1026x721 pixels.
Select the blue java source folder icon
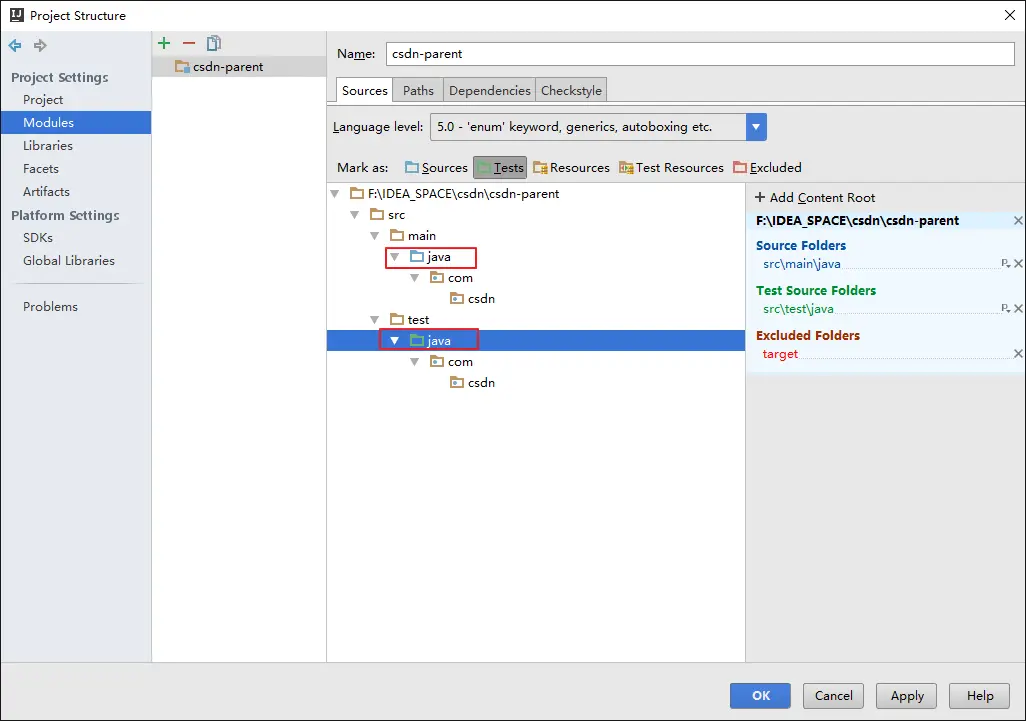[417, 256]
